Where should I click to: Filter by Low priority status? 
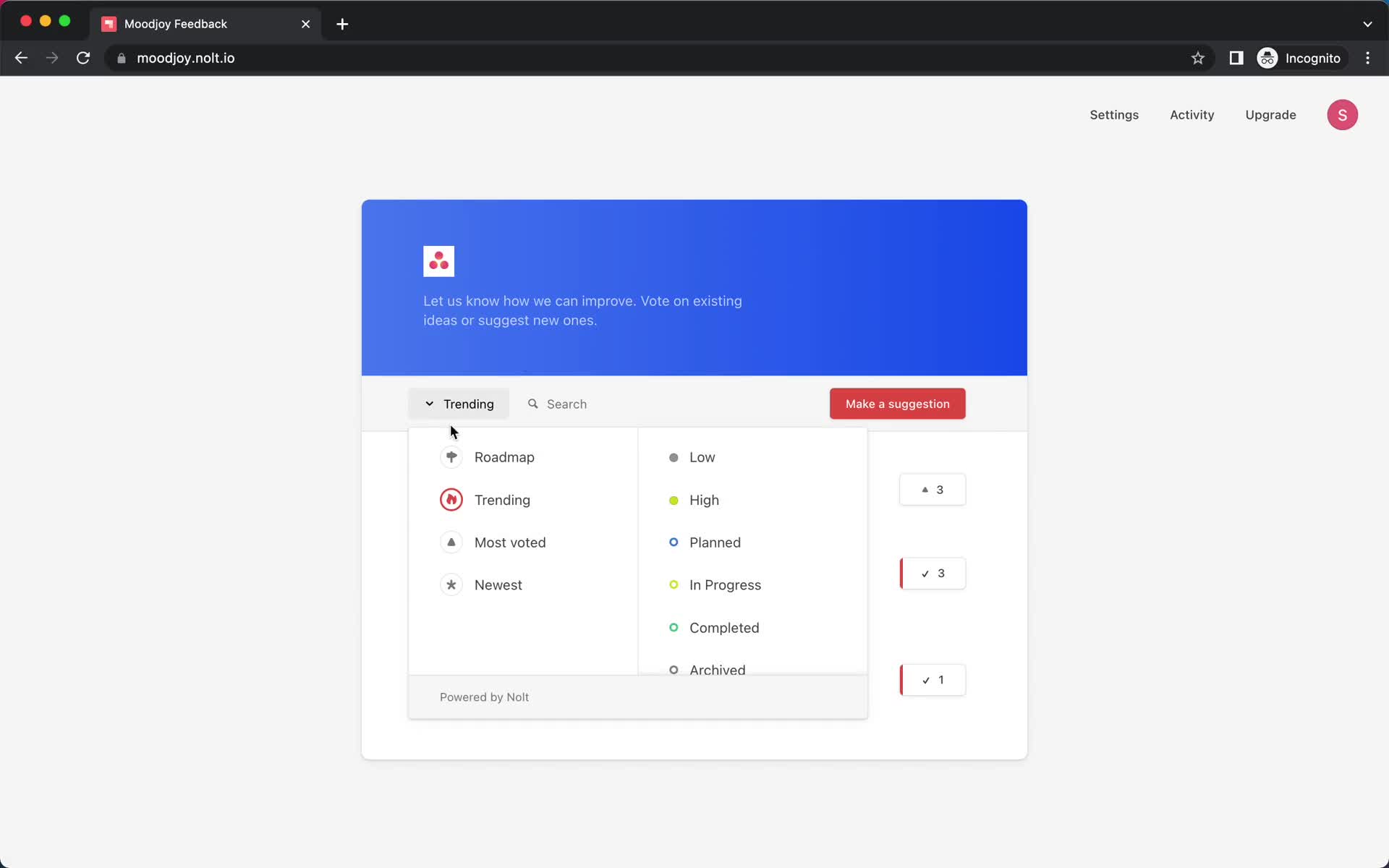click(702, 457)
